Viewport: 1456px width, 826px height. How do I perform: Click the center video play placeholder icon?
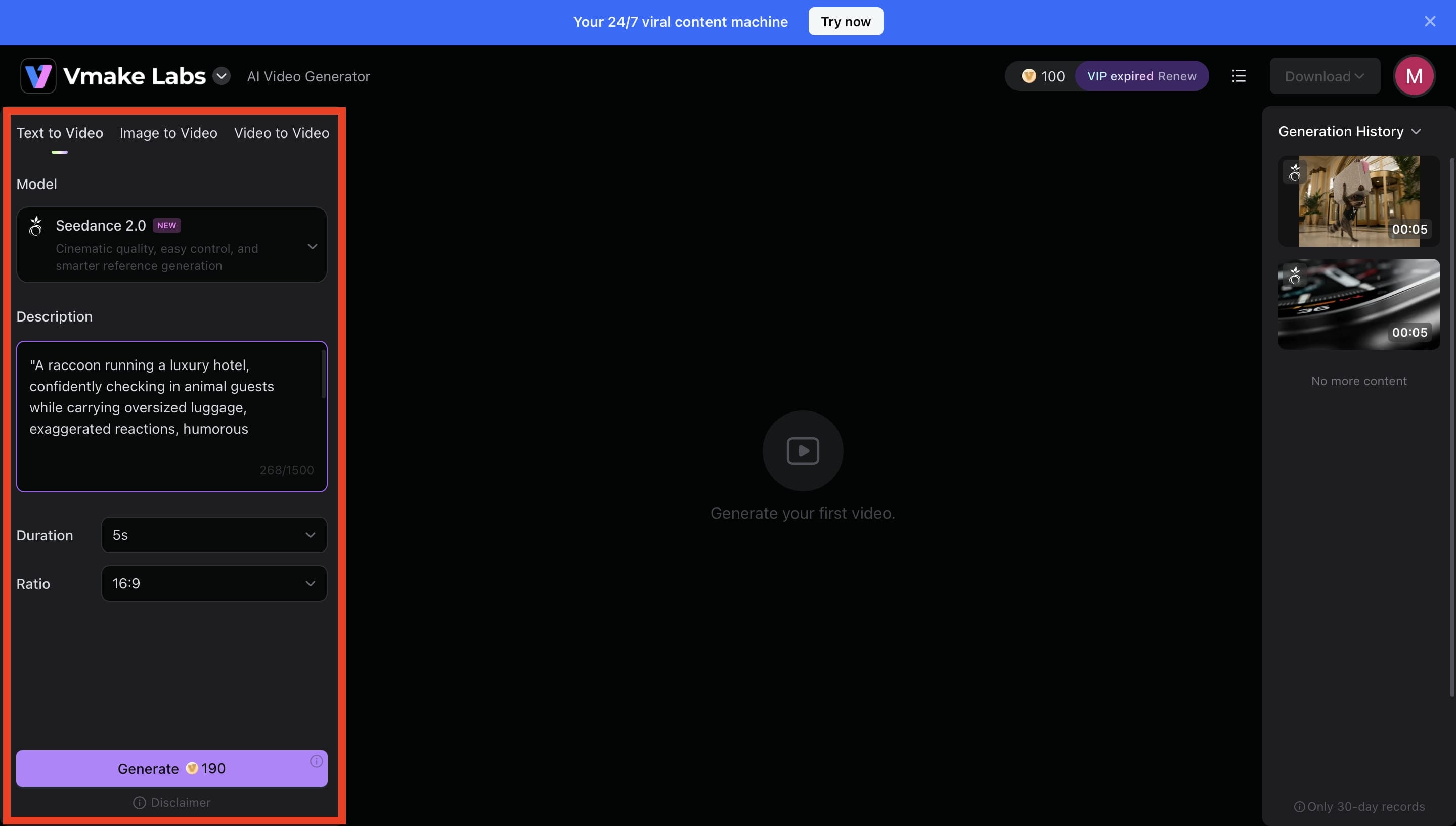coord(803,451)
